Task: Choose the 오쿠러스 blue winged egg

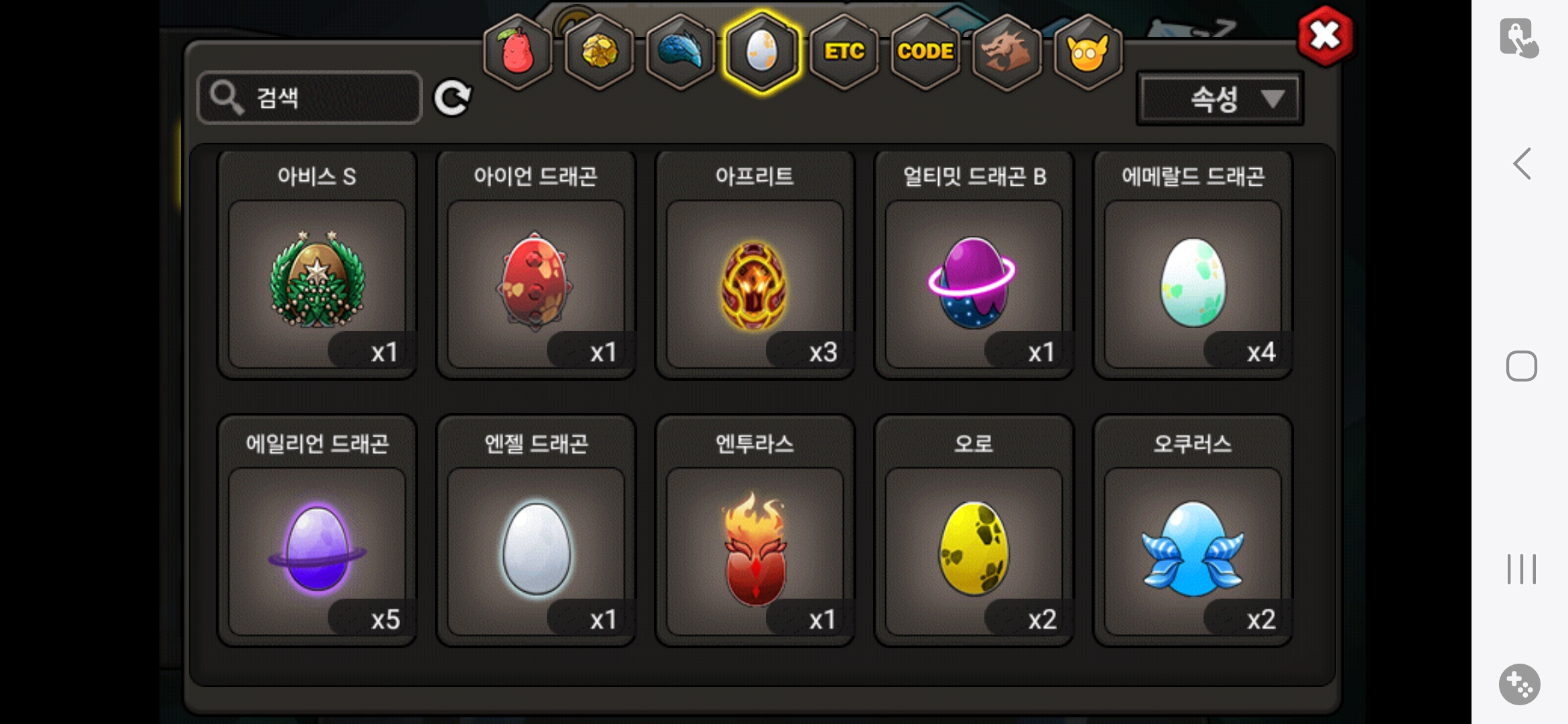Action: click(x=1193, y=531)
